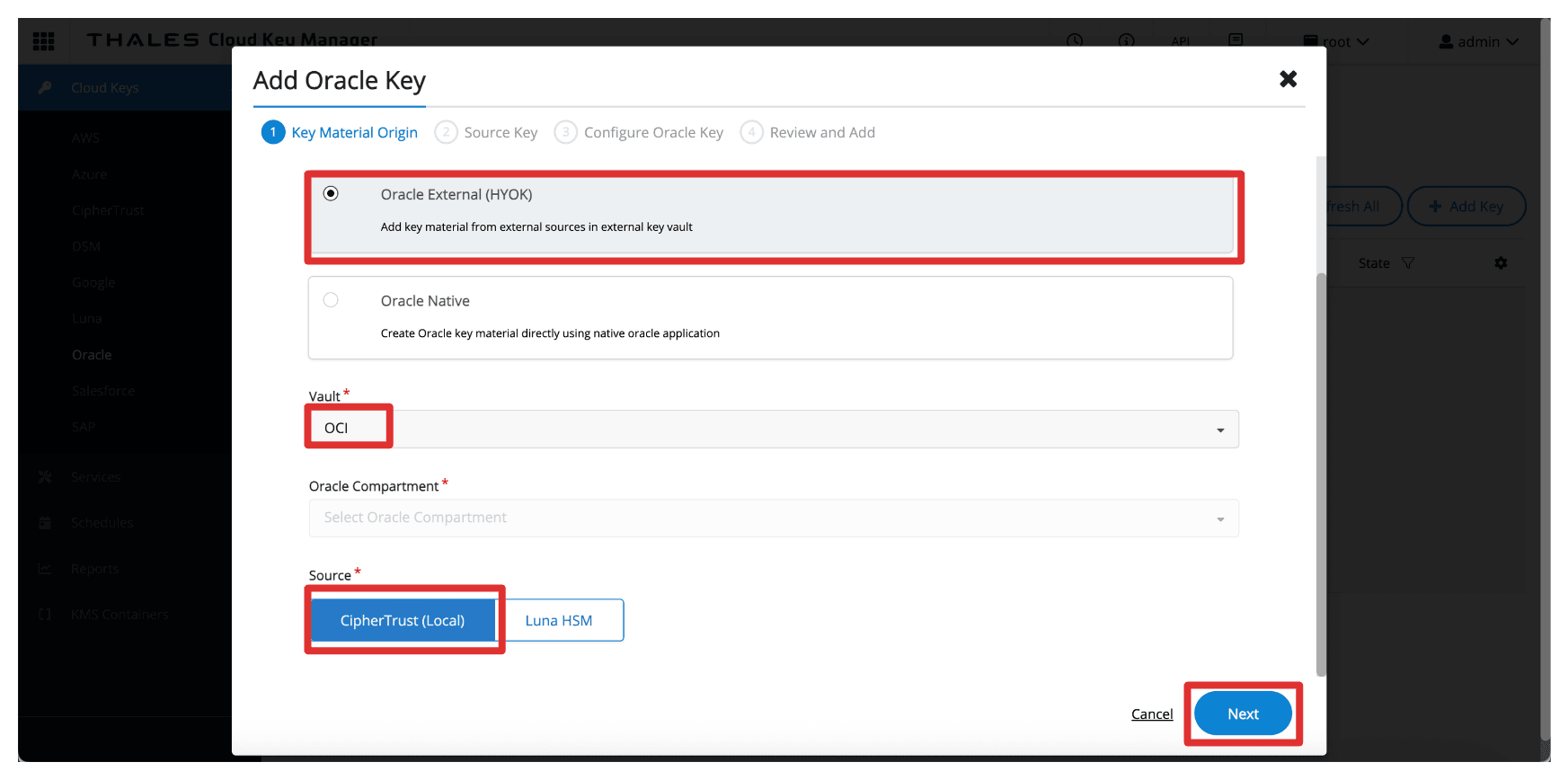The height and width of the screenshot is (780, 1568).
Task: Select Oracle Native radio button
Action: [x=331, y=299]
